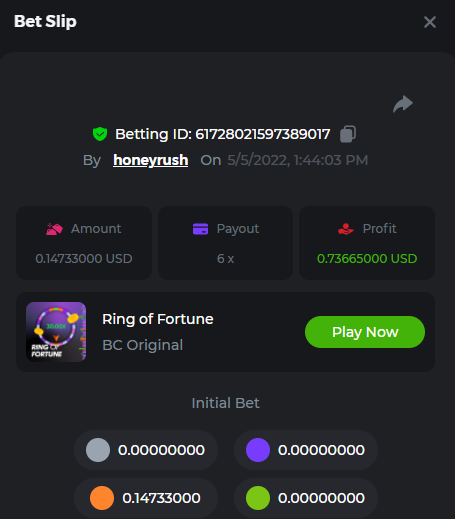This screenshot has width=455, height=519.
Task: Click the 0.14733000 USD amount value
Action: [x=84, y=259]
